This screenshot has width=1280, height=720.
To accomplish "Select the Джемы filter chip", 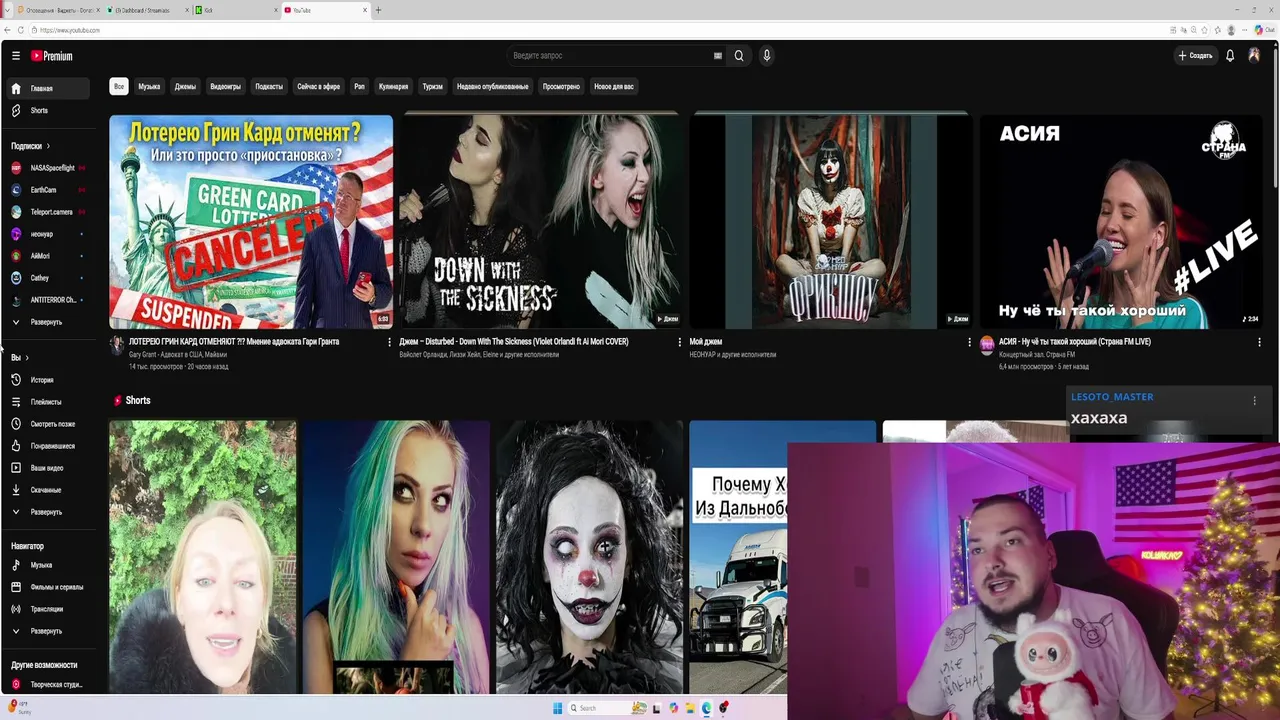I will pyautogui.click(x=185, y=87).
